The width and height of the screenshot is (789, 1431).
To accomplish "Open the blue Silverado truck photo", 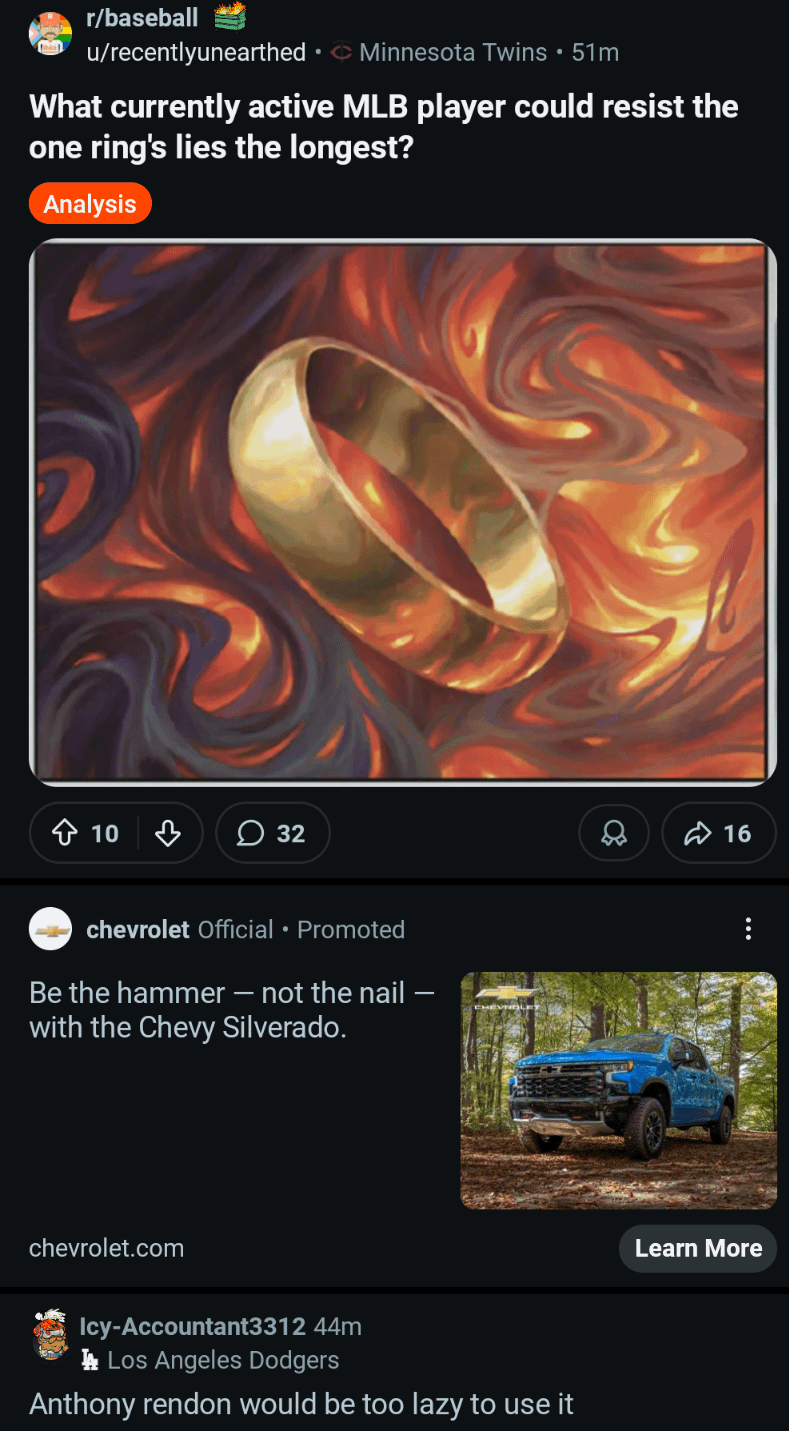I will click(618, 1090).
